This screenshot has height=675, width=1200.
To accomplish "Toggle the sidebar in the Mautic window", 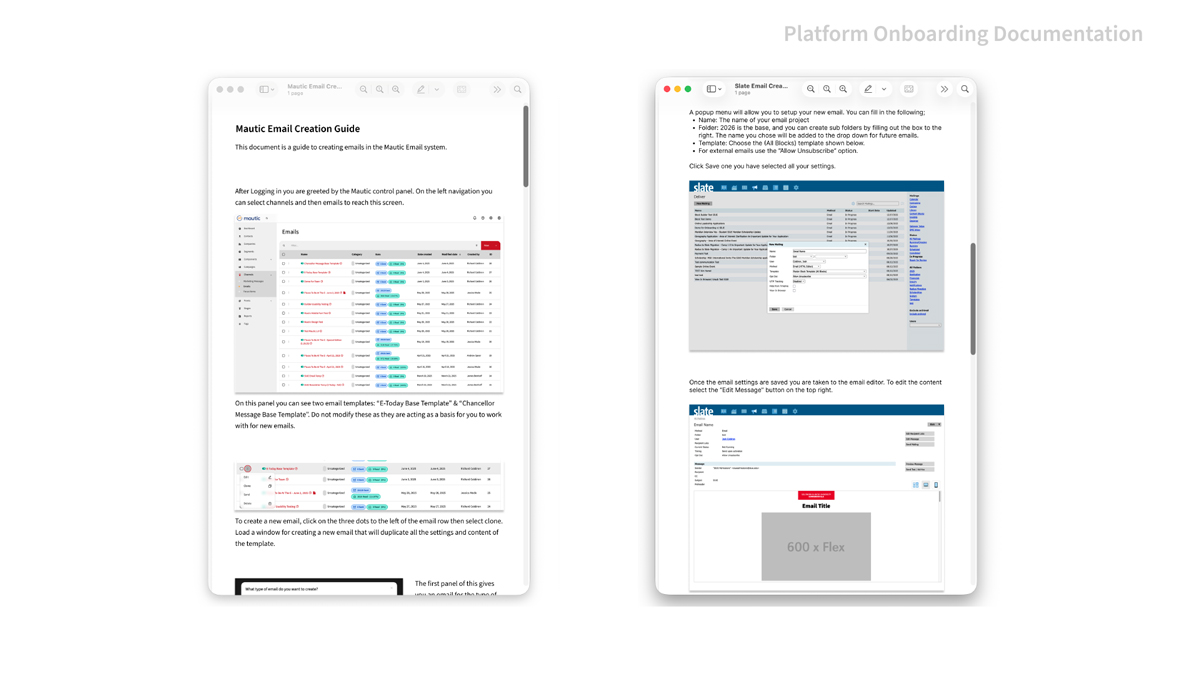I will coord(264,89).
